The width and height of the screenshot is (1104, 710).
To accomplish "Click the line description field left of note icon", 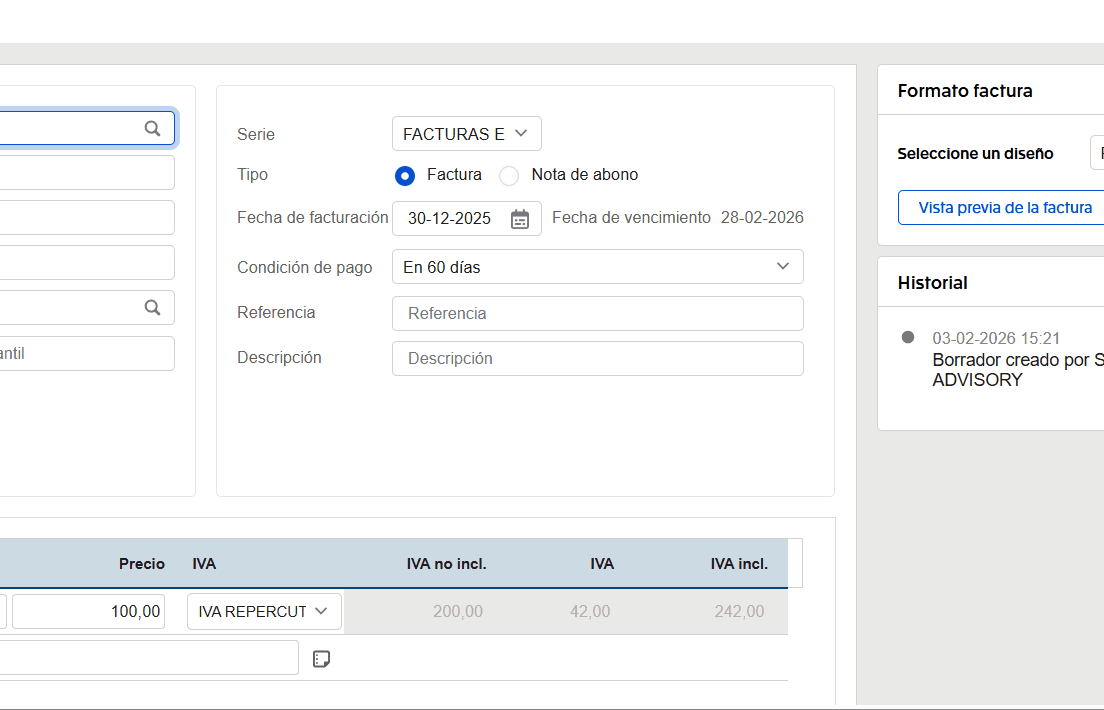I will pos(148,658).
